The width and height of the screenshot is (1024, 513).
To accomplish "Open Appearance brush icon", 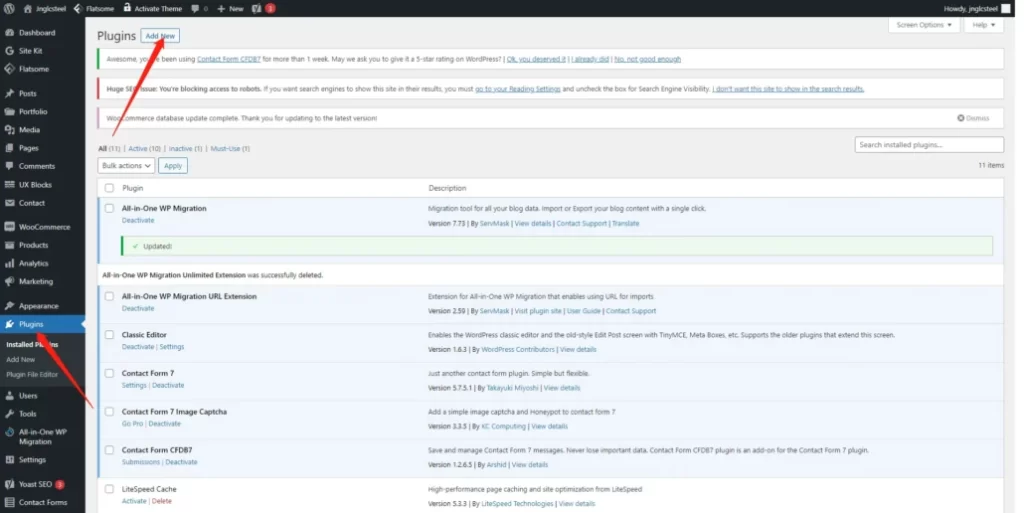I will pos(9,306).
